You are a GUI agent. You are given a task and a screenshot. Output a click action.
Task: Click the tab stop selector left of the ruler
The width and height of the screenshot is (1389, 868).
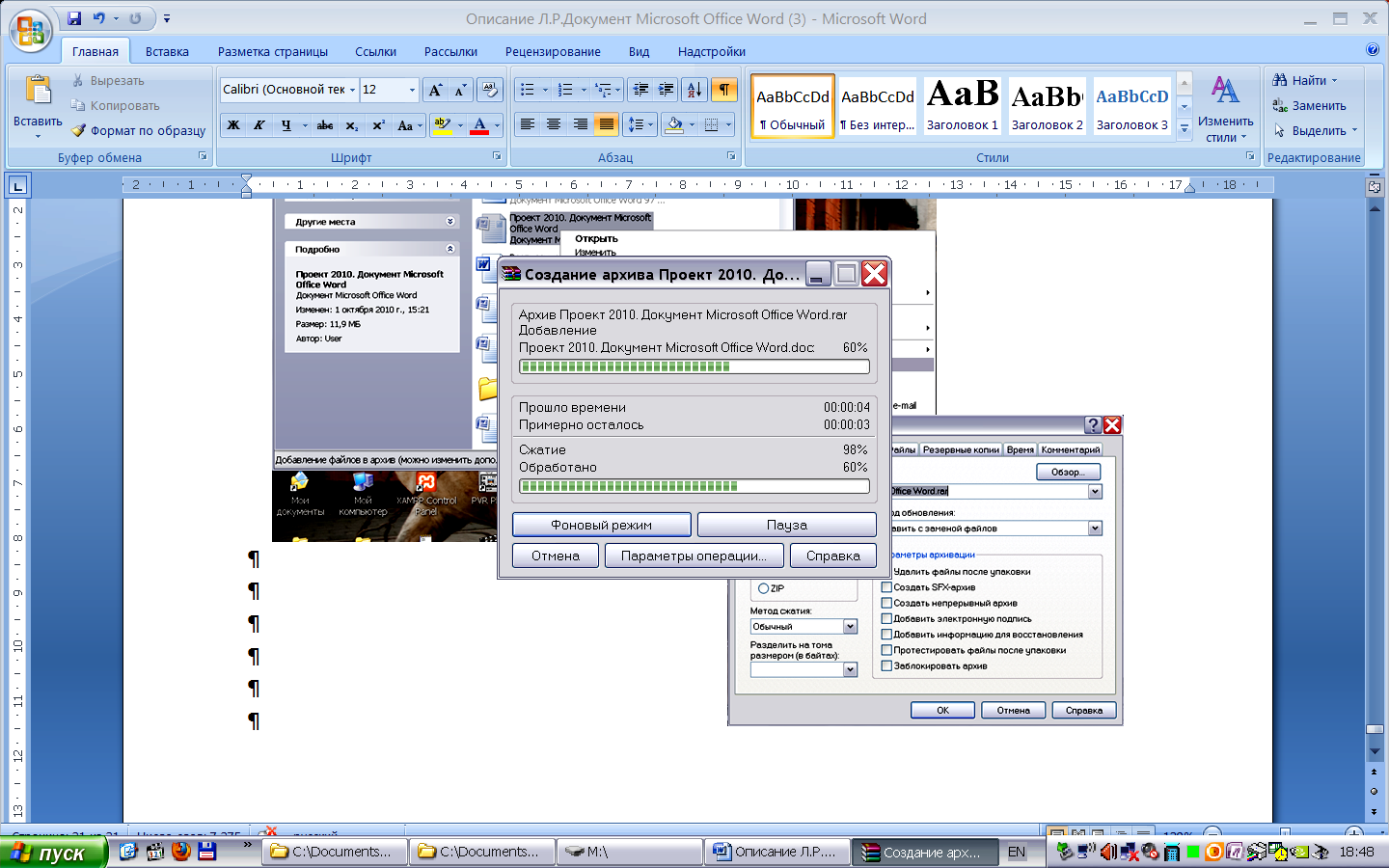[x=17, y=184]
